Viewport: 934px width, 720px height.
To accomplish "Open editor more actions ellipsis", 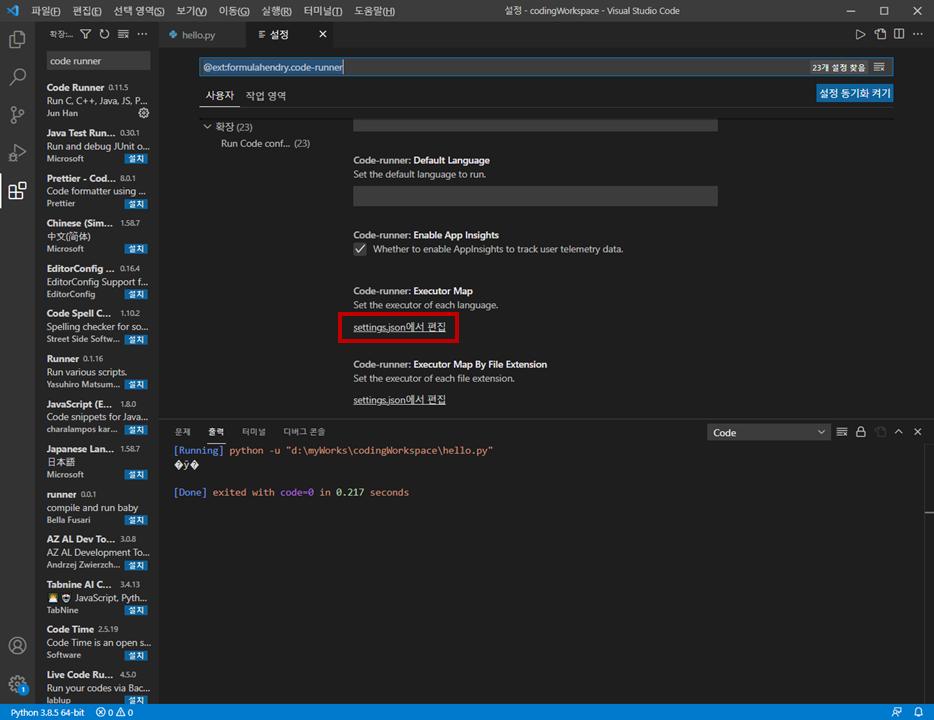I will [x=918, y=35].
